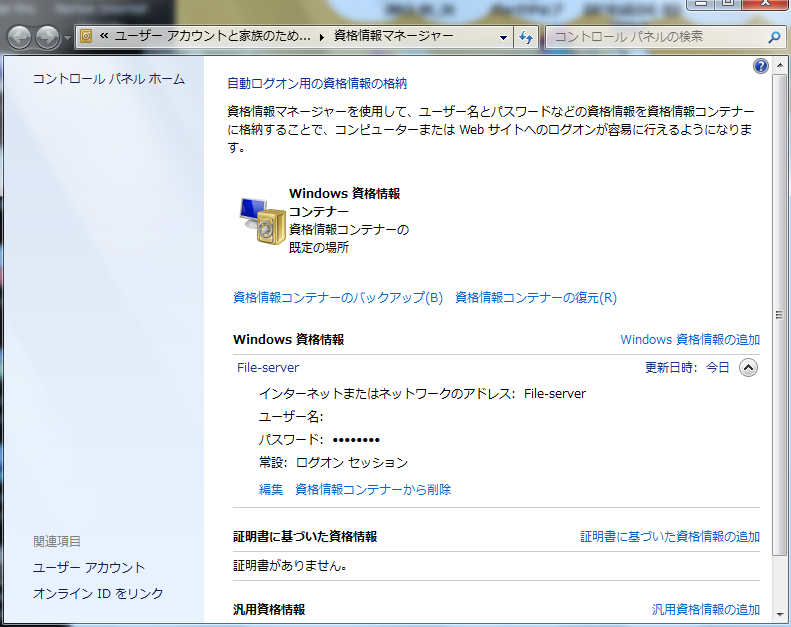Go to コントロール パネル ホーム
This screenshot has height=627, width=791.
click(109, 79)
